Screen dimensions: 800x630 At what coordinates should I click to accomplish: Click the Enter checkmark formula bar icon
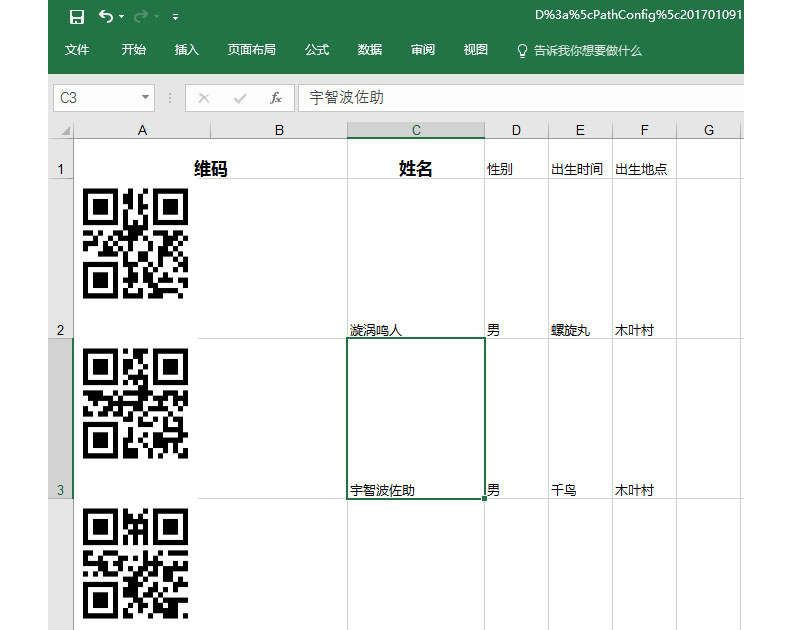pyautogui.click(x=240, y=98)
